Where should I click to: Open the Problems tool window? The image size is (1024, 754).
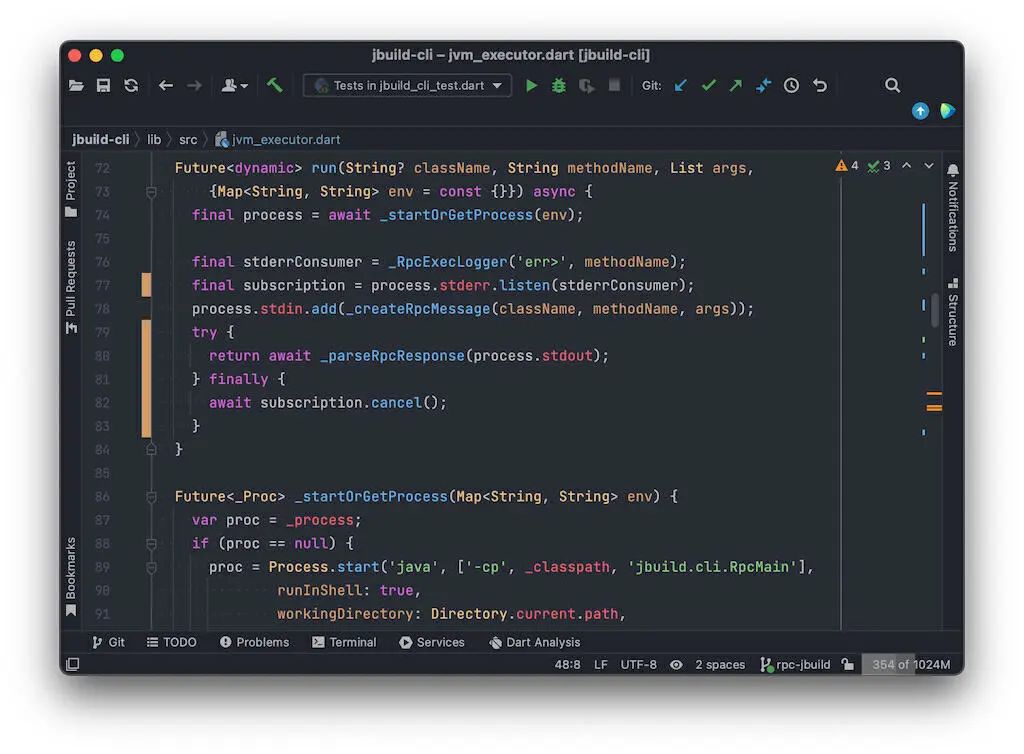point(254,642)
